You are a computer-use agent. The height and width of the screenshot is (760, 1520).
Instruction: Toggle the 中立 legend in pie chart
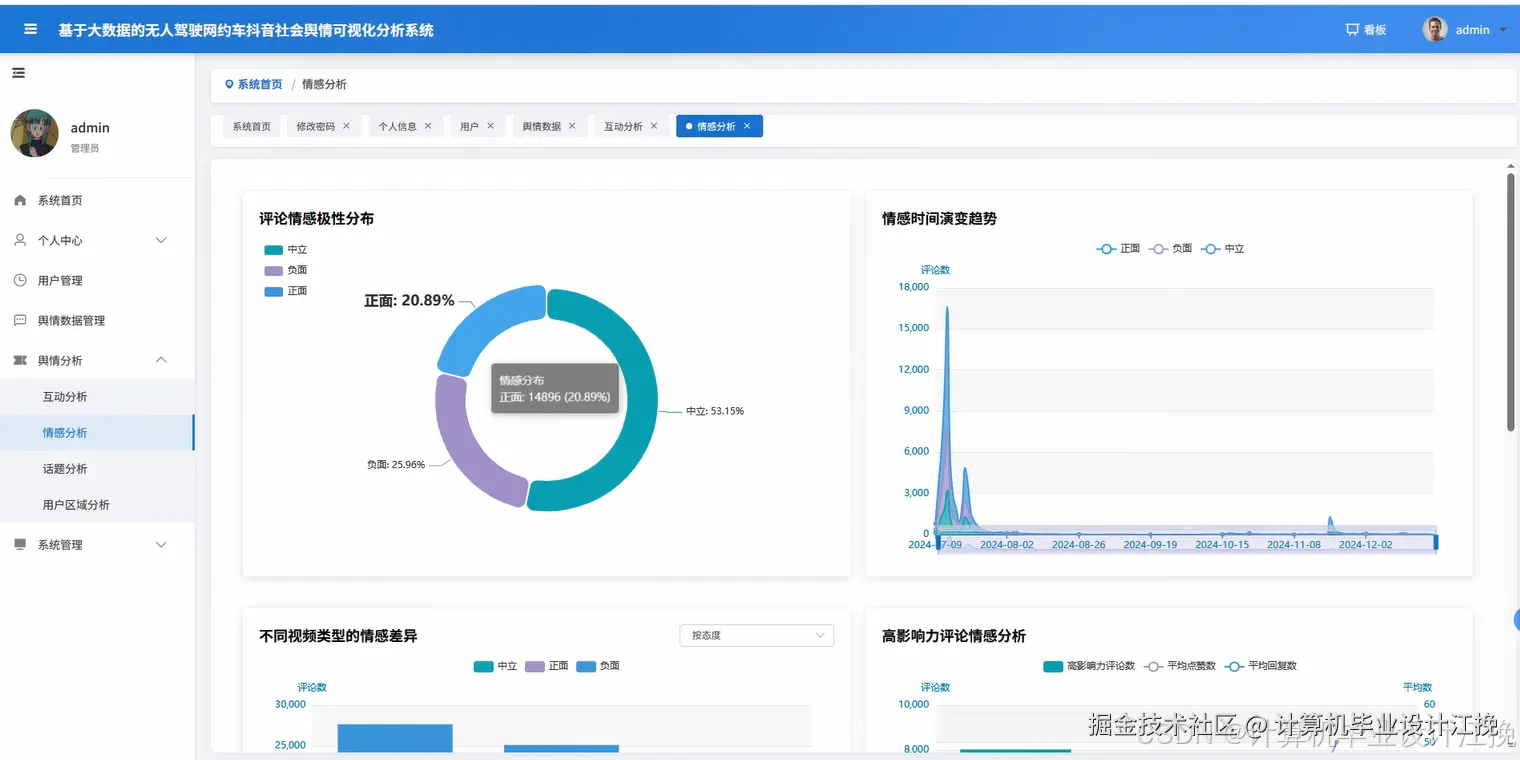(x=286, y=250)
